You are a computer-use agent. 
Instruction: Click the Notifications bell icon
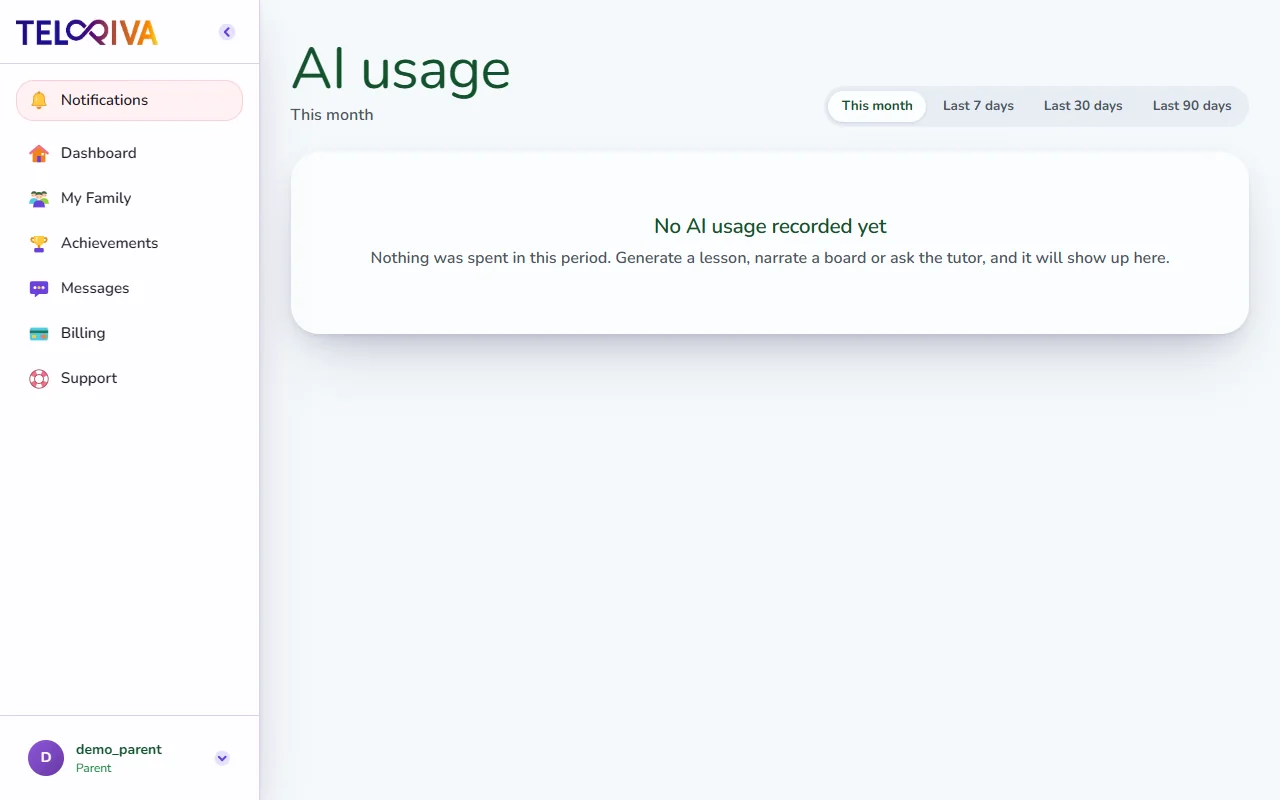click(39, 100)
